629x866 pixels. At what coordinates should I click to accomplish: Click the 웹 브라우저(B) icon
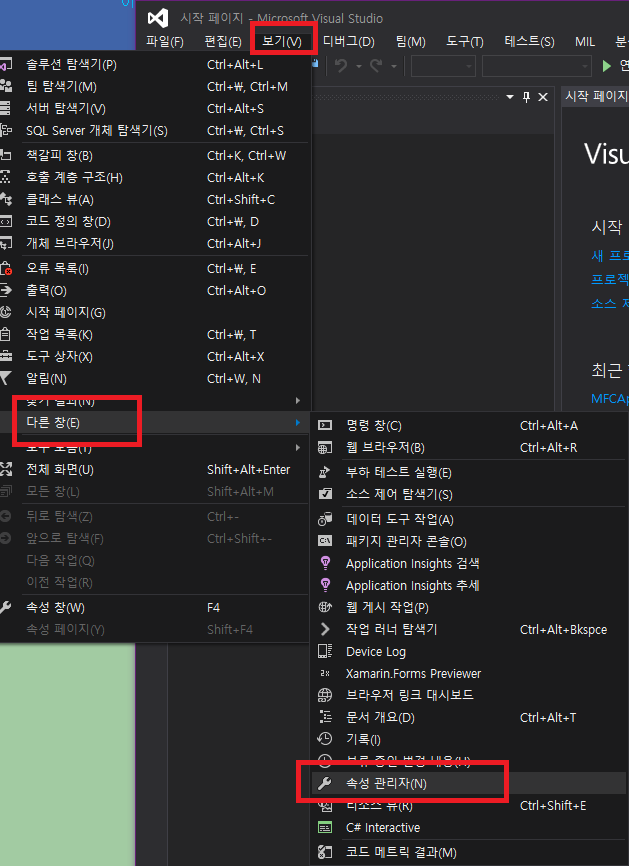(x=325, y=448)
